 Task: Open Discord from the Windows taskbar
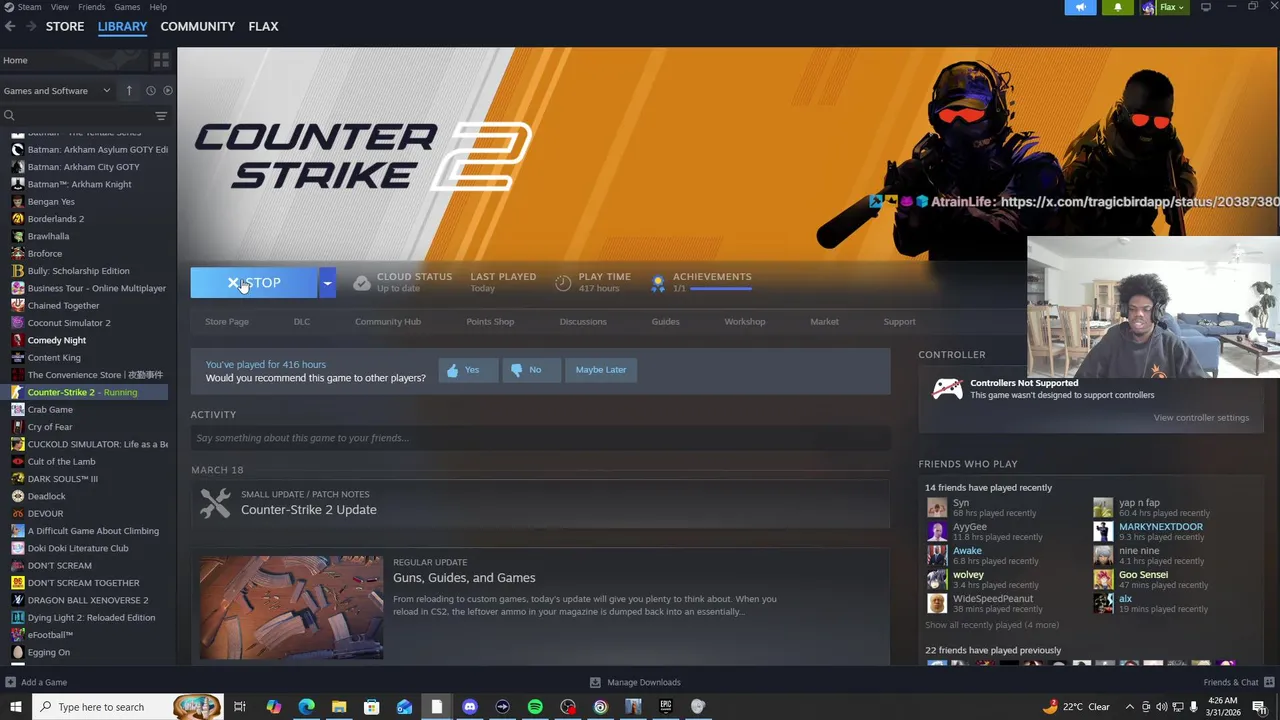469,707
